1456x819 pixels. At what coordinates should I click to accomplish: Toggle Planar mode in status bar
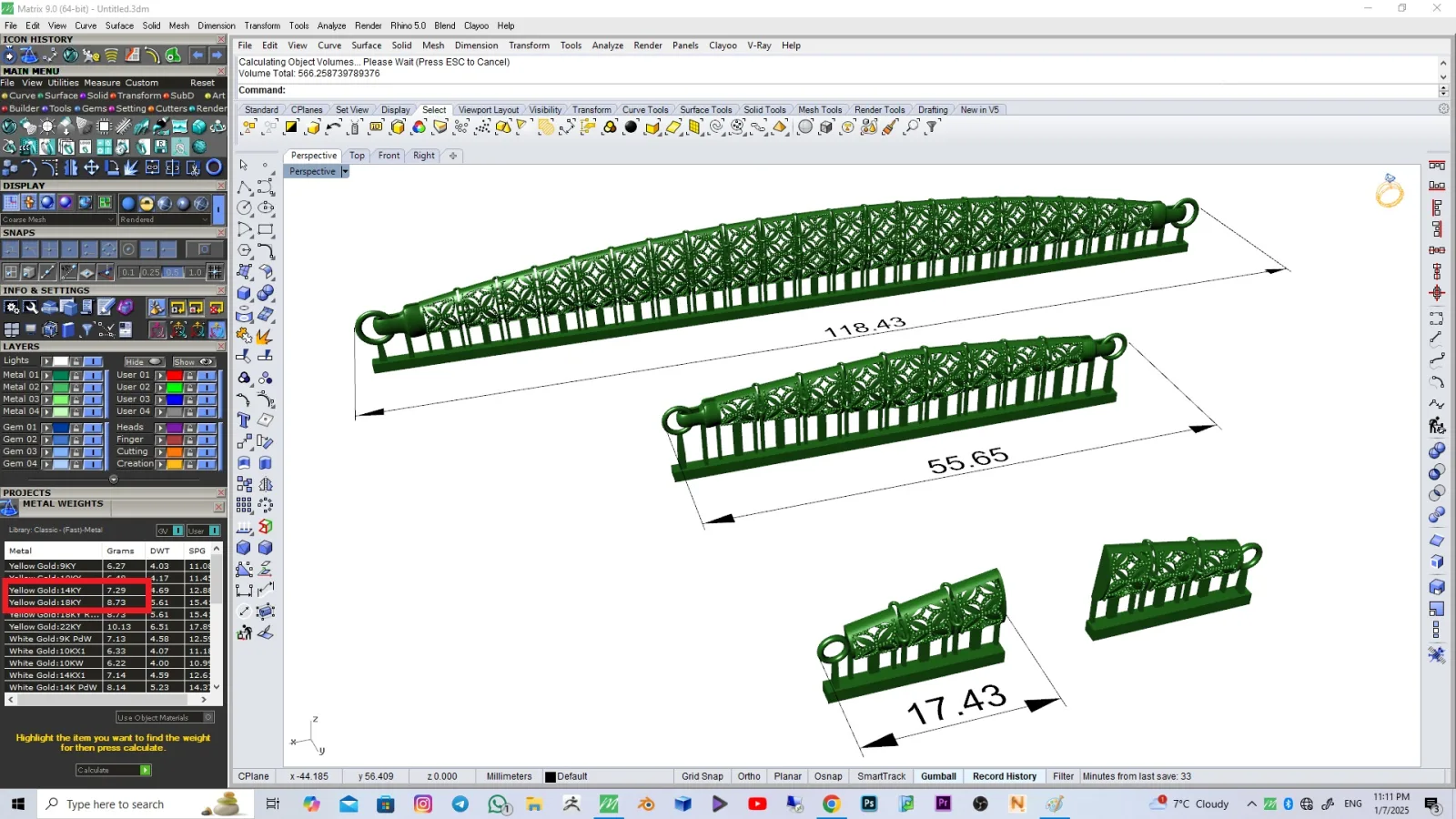[x=788, y=776]
